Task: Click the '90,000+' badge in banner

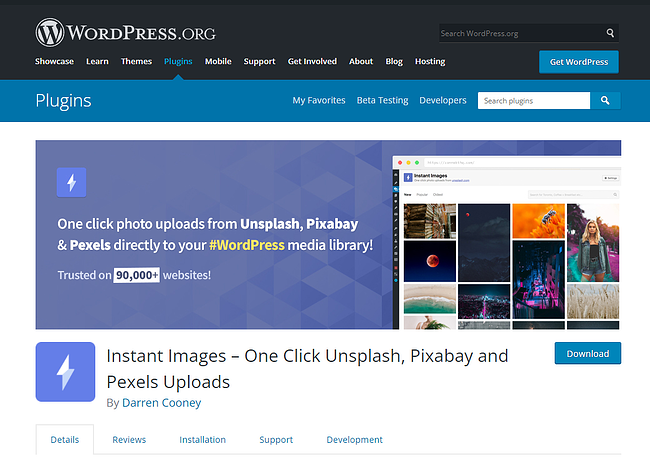Action: (x=136, y=275)
